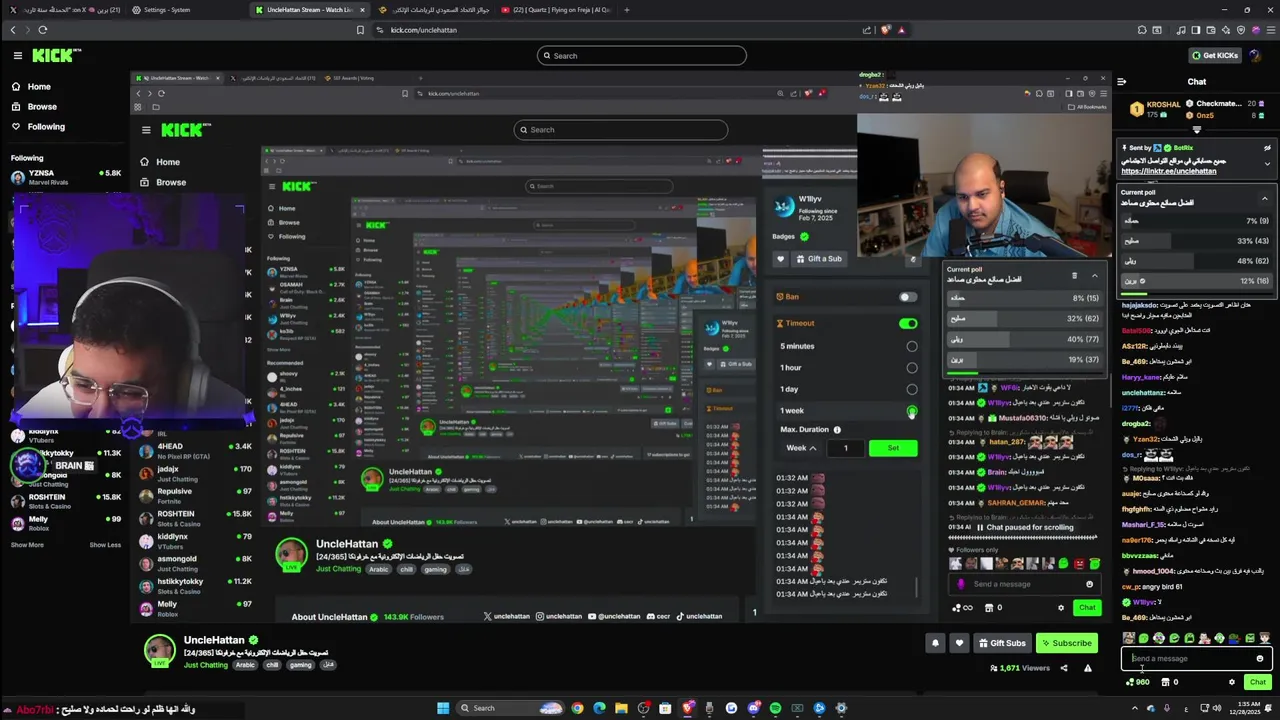
Task: Vote for the 33% poll option
Action: point(1196,241)
